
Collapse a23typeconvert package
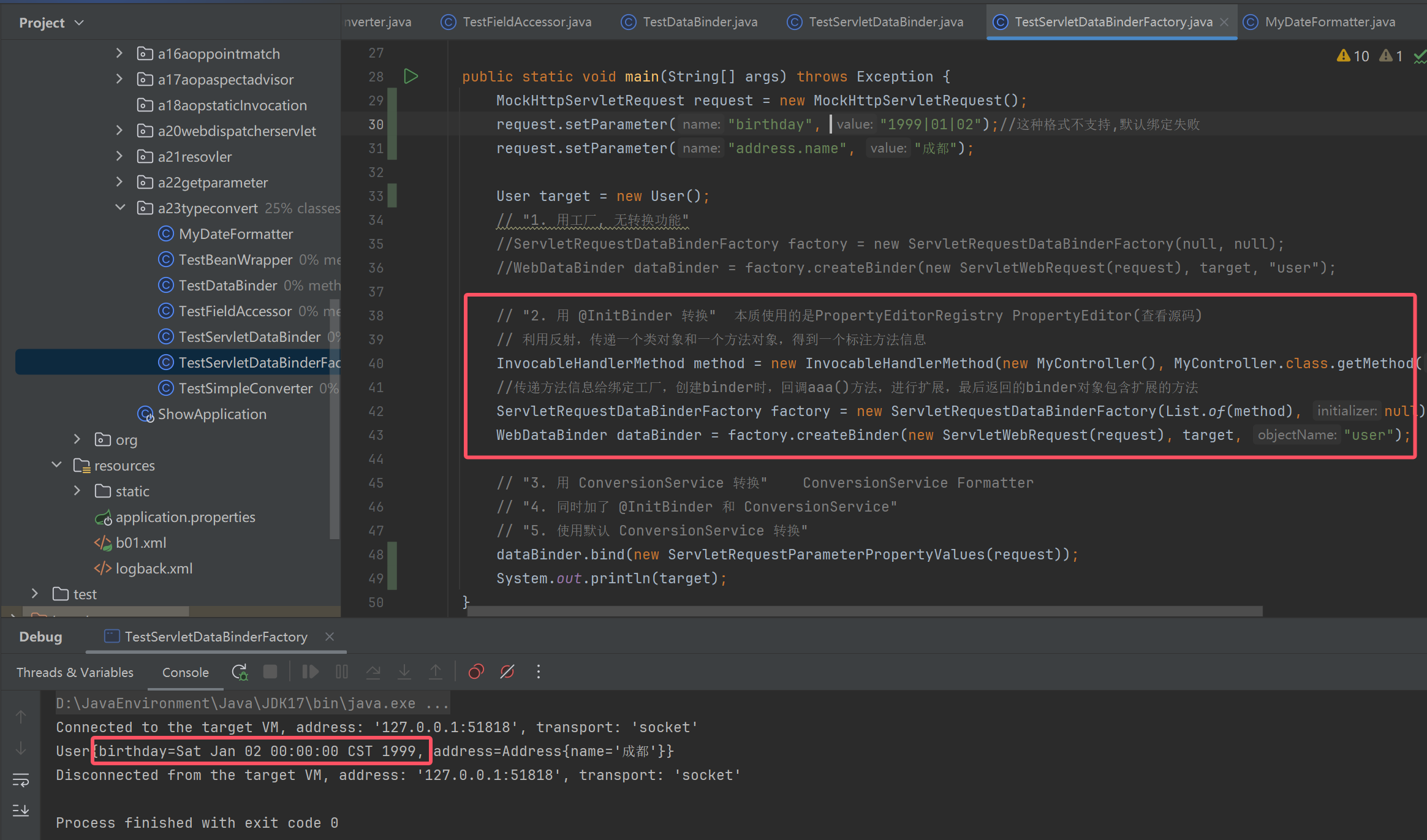click(x=119, y=208)
